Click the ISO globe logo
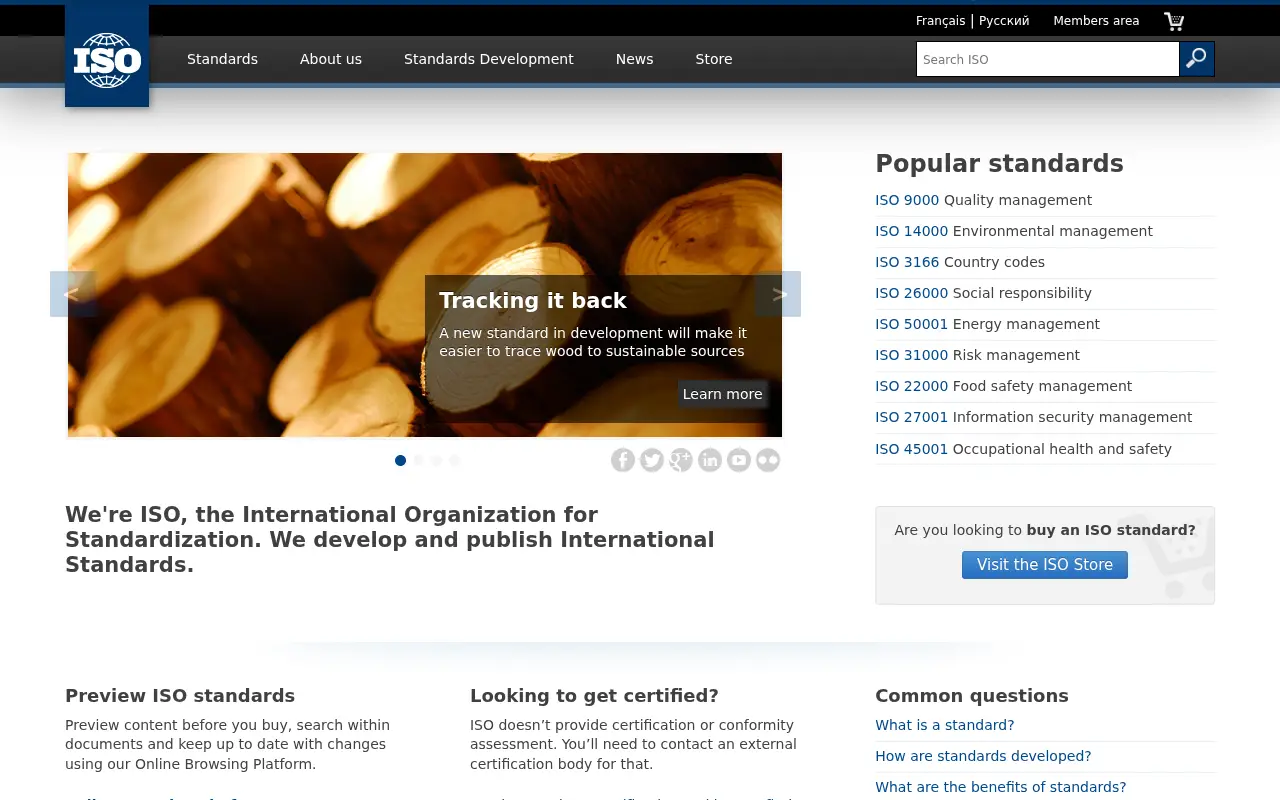Screen dimensions: 1280x800 (107, 55)
